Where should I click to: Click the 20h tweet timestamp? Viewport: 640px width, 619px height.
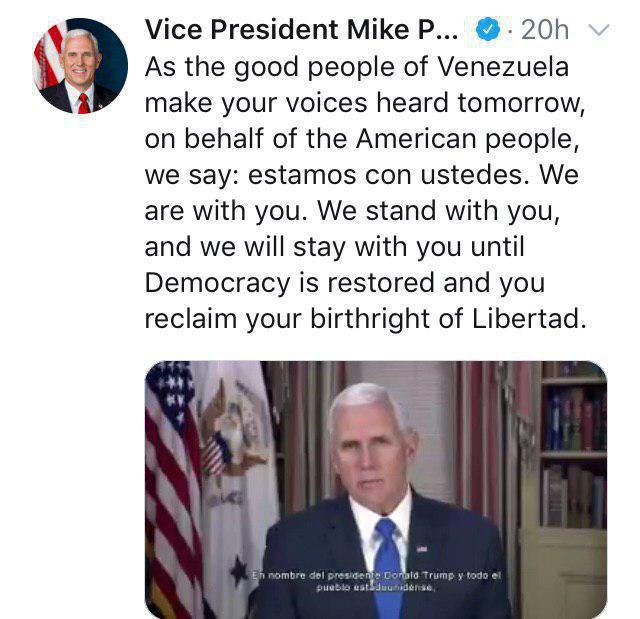(x=545, y=30)
